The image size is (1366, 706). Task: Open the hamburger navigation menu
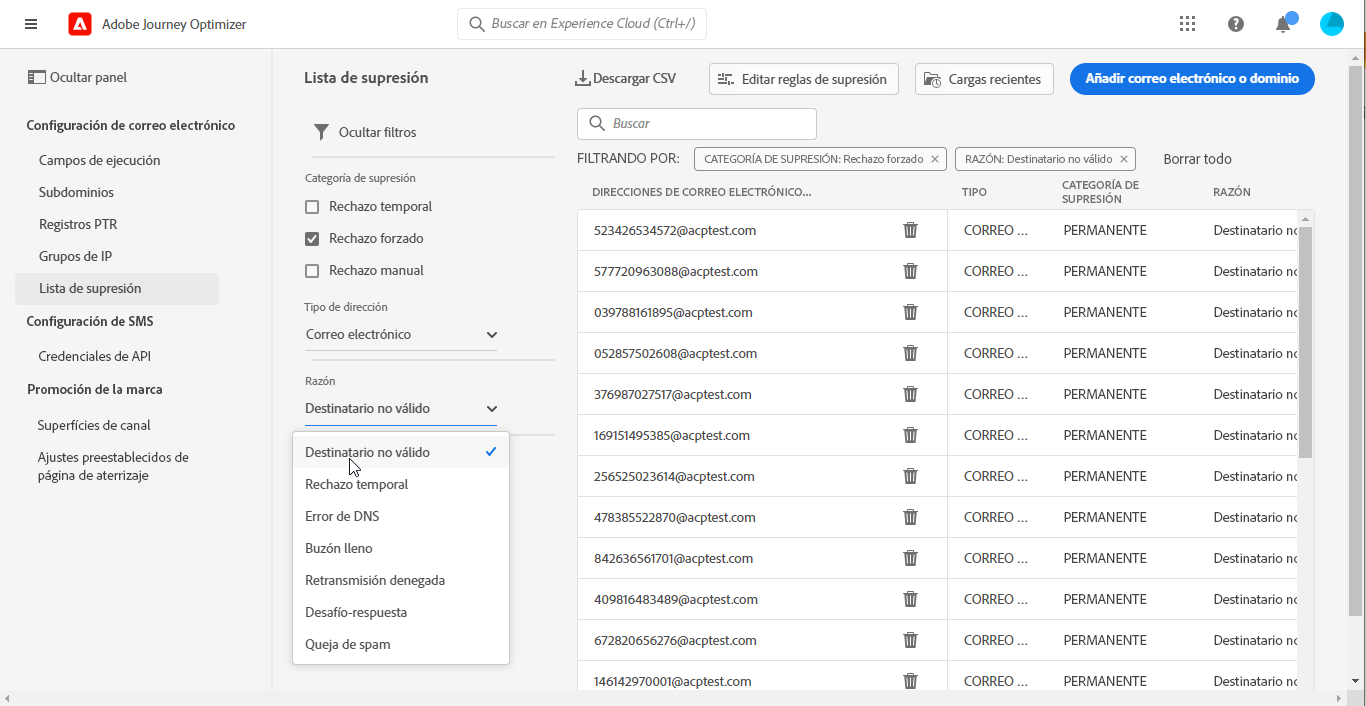(x=31, y=24)
